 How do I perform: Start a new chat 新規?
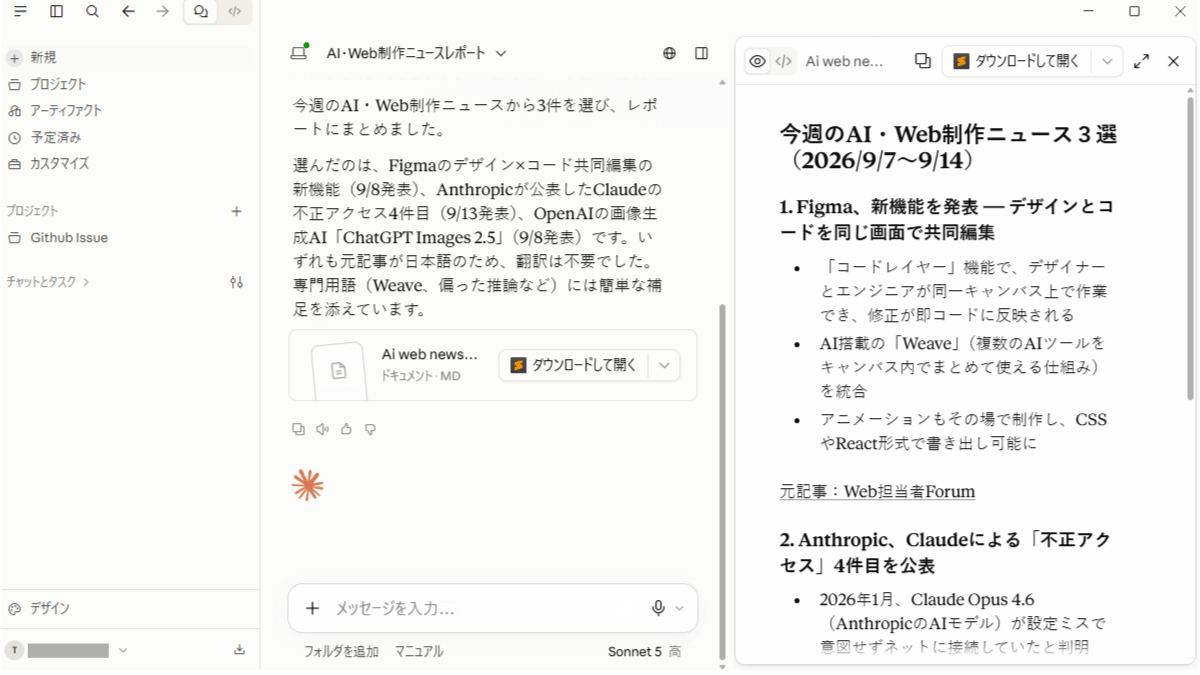[x=125, y=57]
